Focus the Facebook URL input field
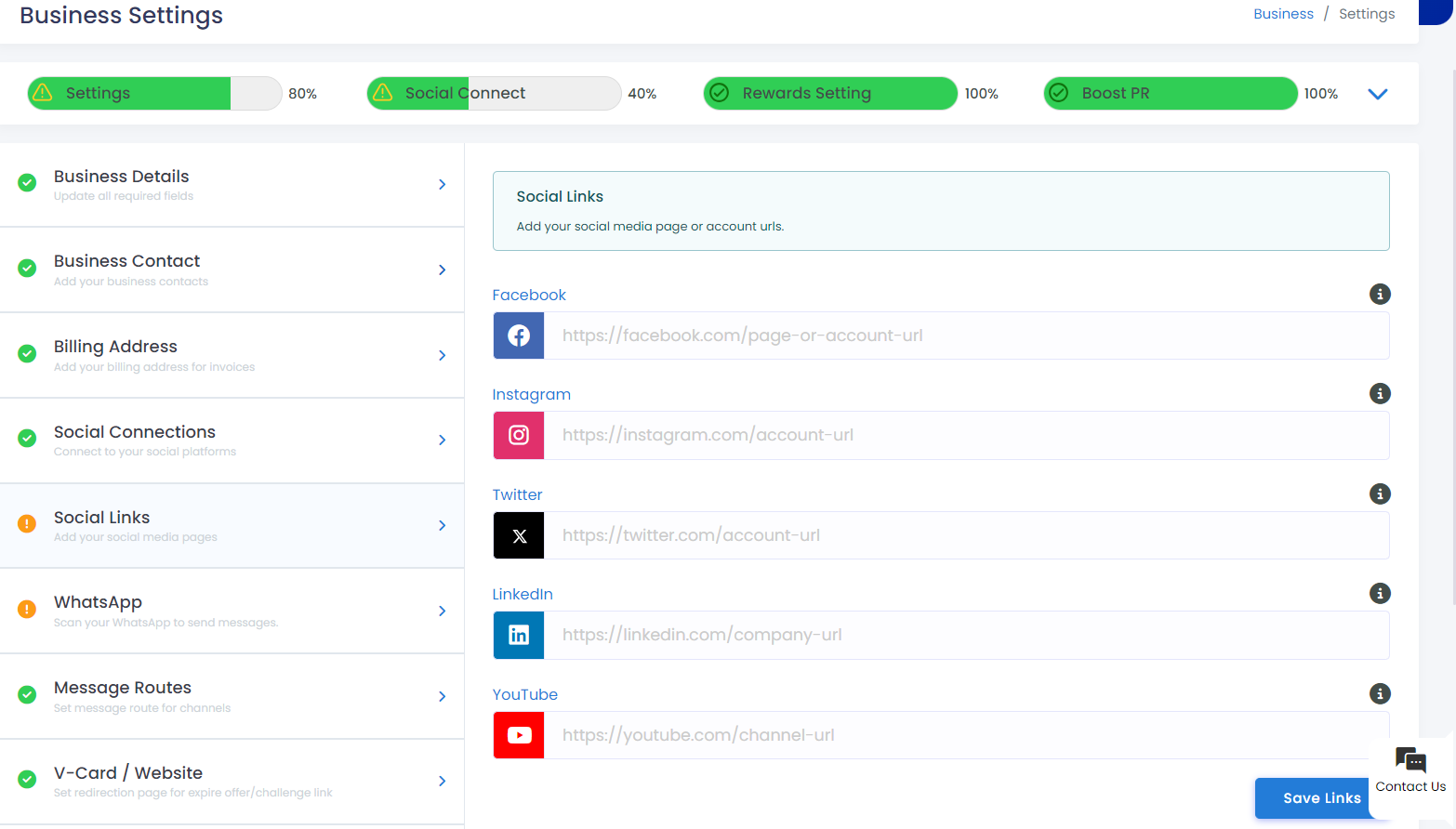Screen dimensions: 1456x829 pyautogui.click(x=967, y=336)
